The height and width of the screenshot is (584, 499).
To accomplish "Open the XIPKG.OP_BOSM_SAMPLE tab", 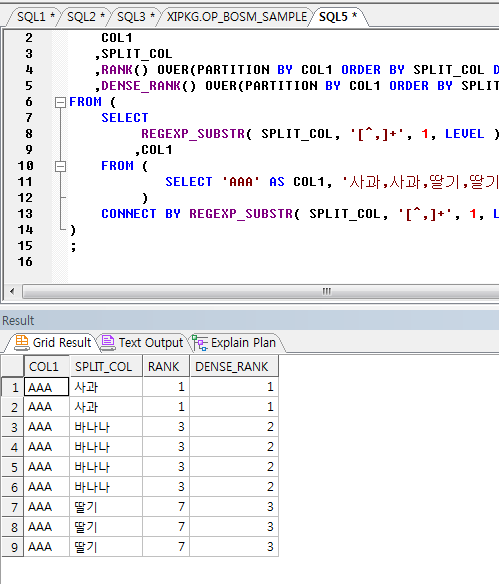I will tap(237, 17).
